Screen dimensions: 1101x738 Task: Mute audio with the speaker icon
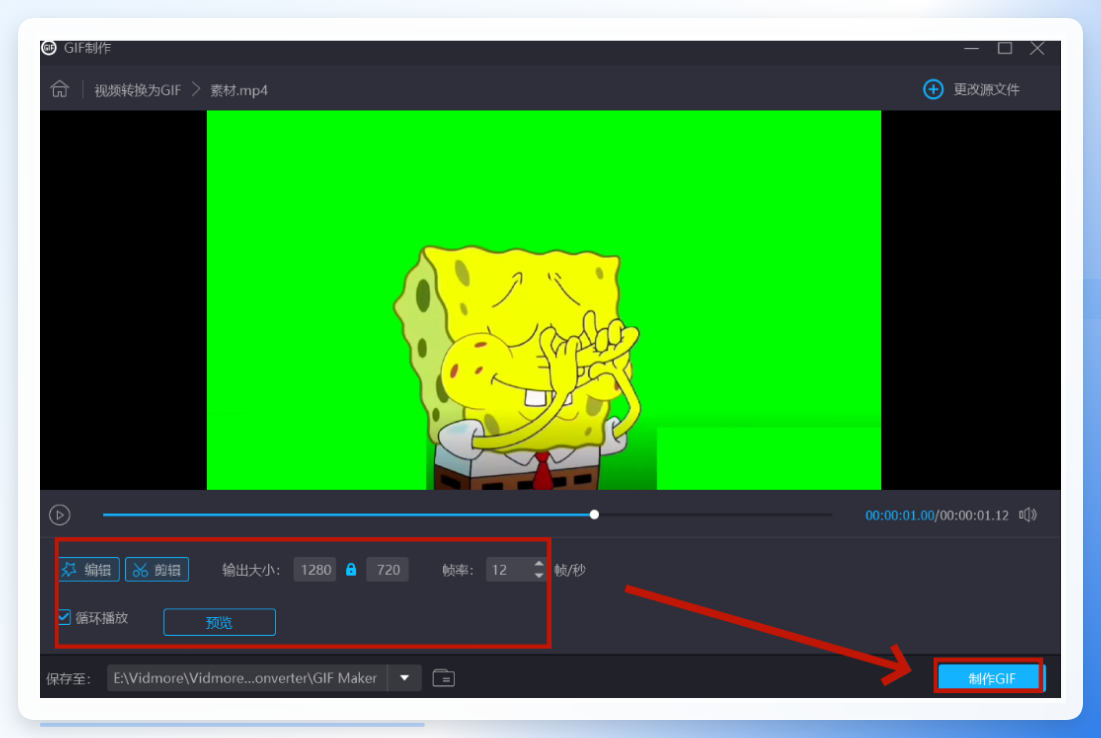[x=1028, y=515]
